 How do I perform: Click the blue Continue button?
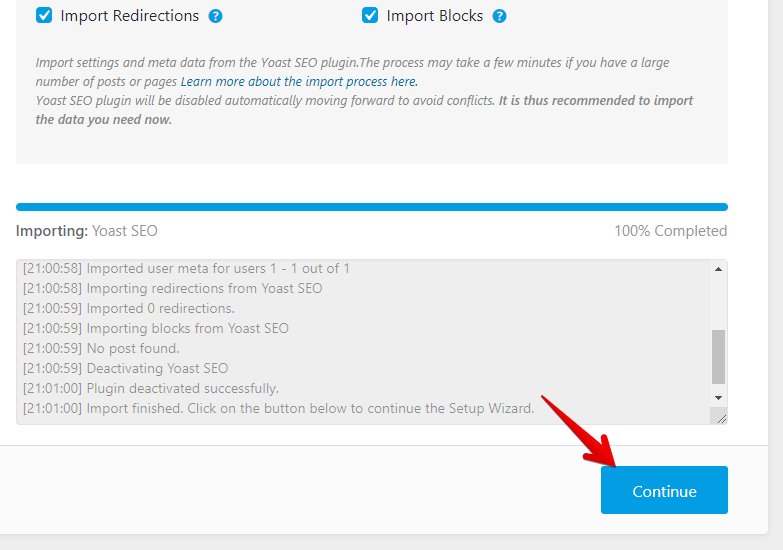(664, 490)
